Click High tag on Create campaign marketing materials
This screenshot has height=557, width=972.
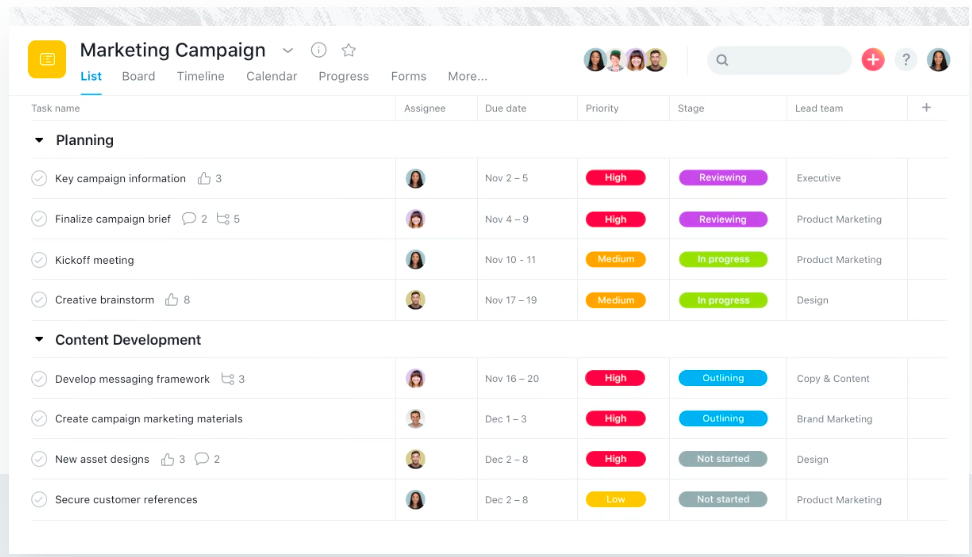[616, 419]
